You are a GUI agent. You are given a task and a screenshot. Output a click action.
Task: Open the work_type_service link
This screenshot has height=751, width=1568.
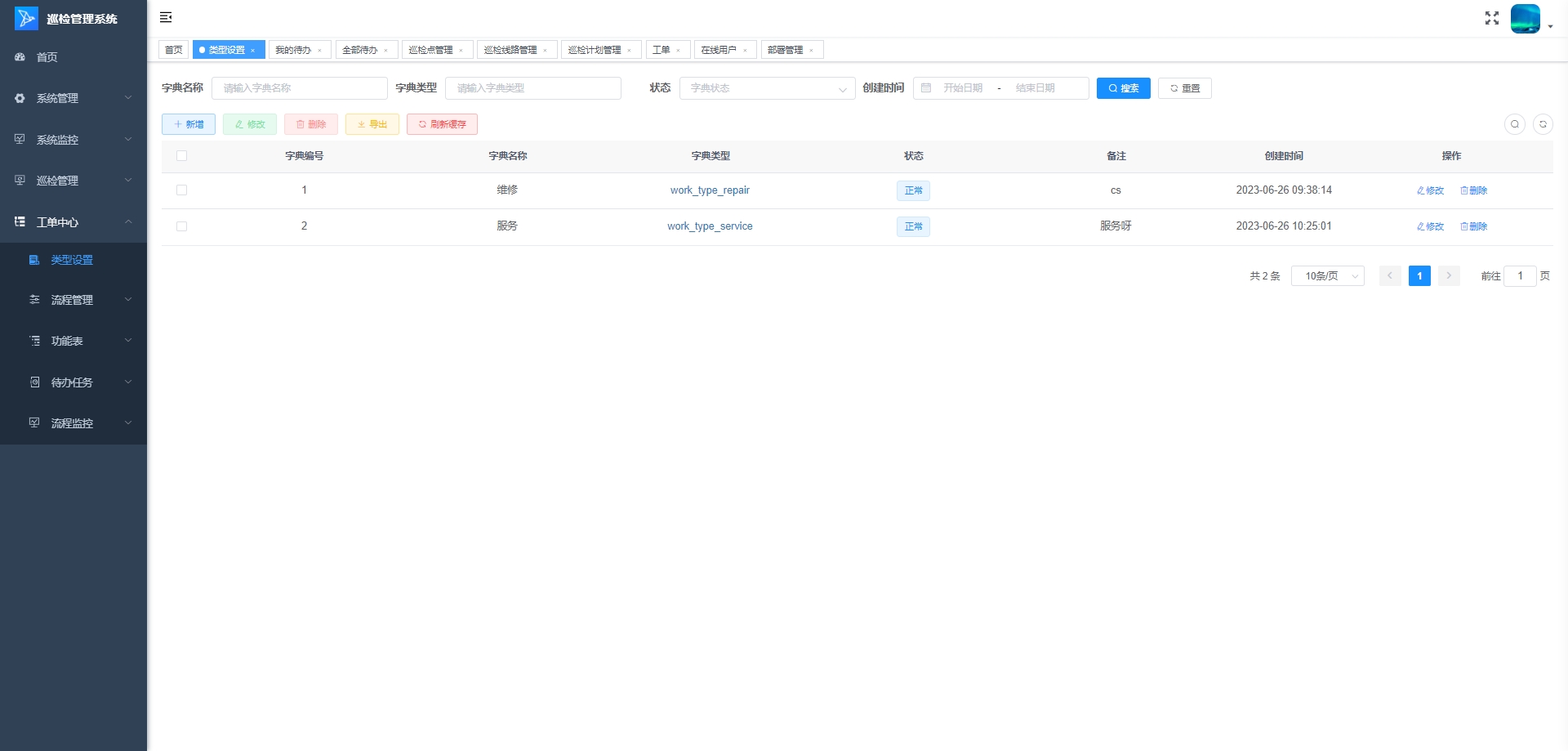click(x=710, y=226)
